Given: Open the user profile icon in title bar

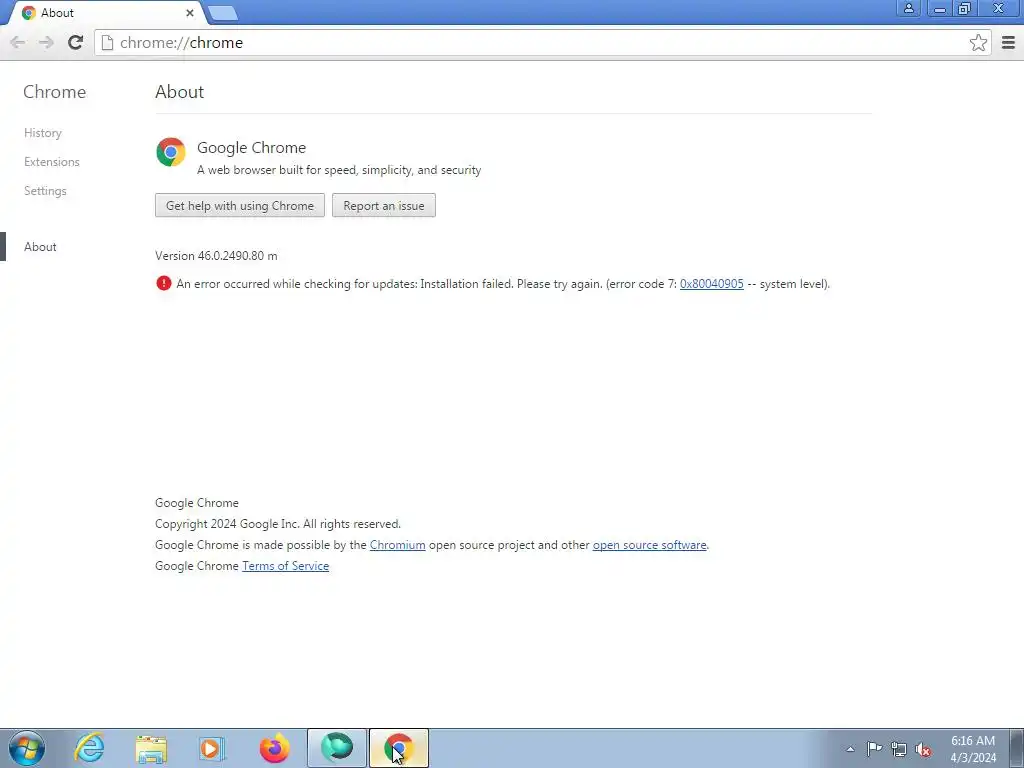Looking at the screenshot, I should coord(908,8).
